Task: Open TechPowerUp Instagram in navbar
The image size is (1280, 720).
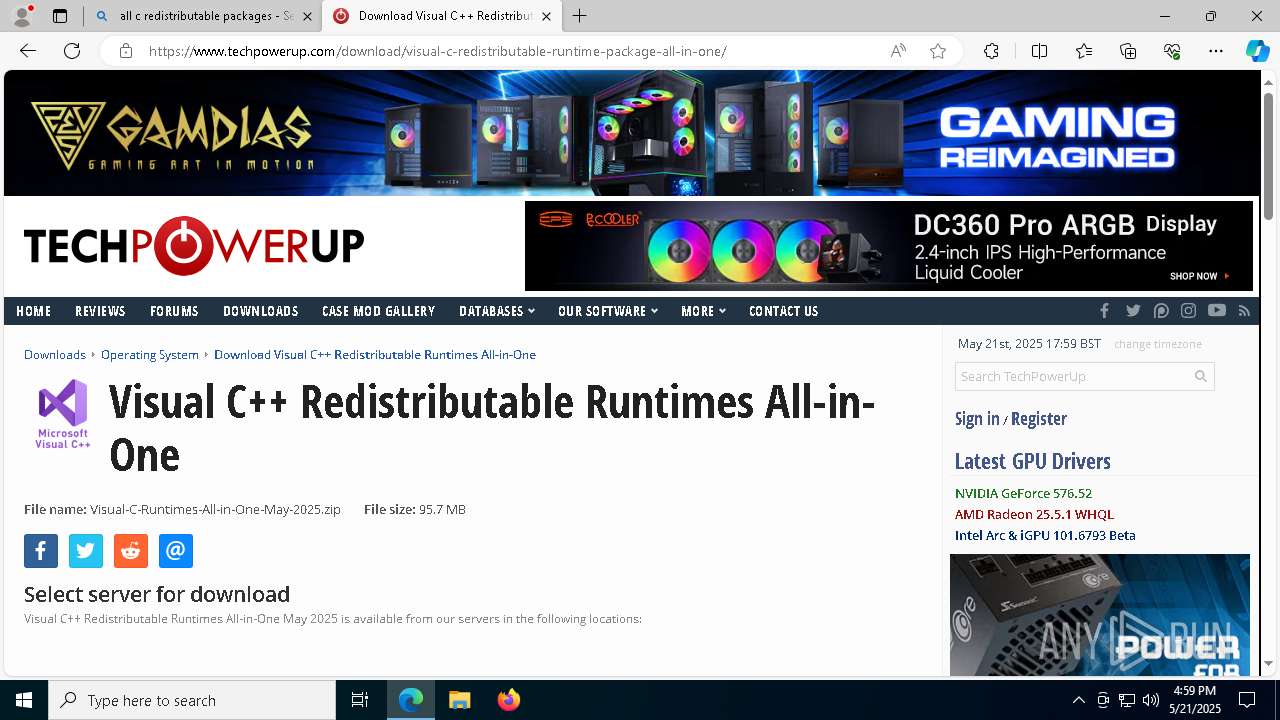Action: pyautogui.click(x=1188, y=311)
